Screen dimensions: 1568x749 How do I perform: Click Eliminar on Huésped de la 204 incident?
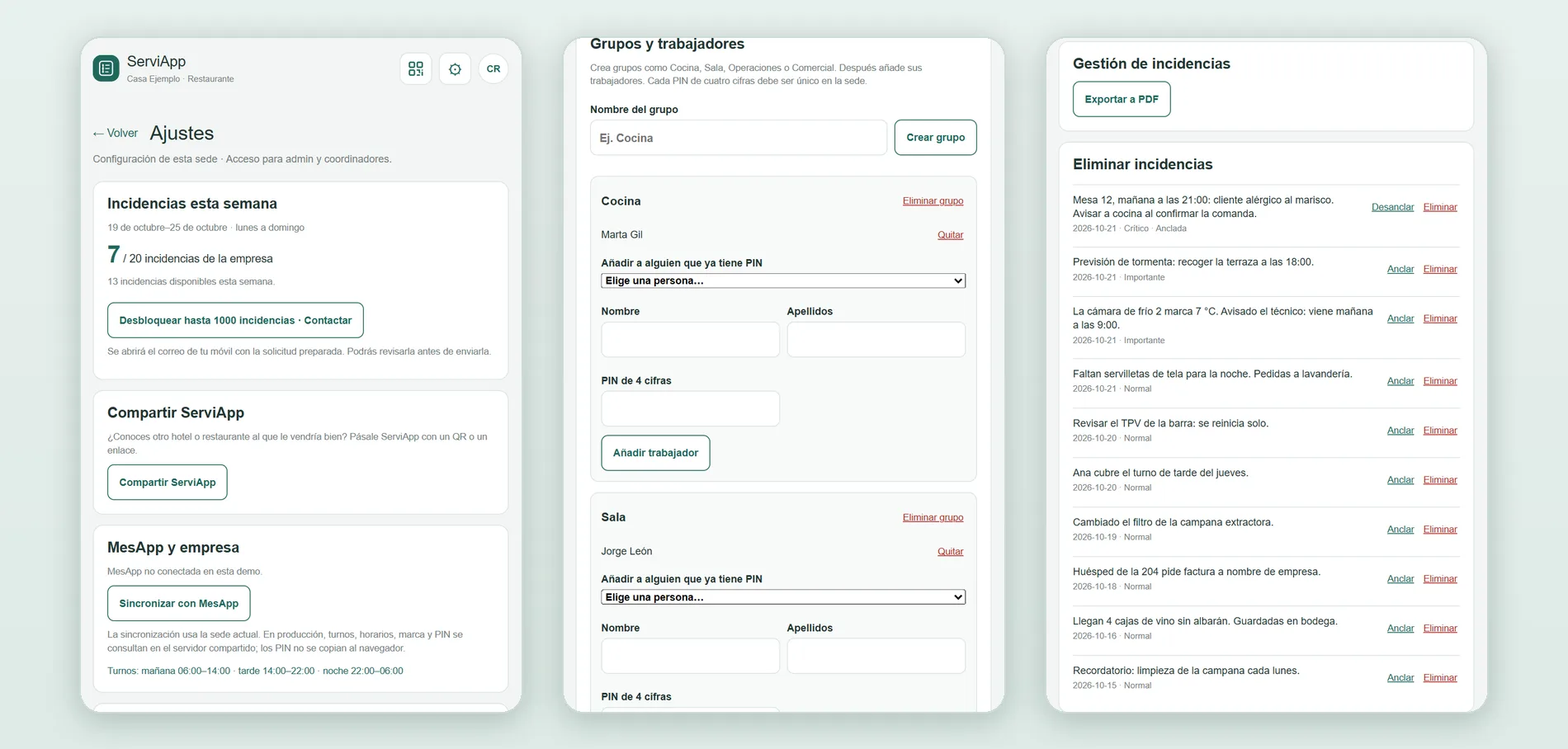[1440, 579]
